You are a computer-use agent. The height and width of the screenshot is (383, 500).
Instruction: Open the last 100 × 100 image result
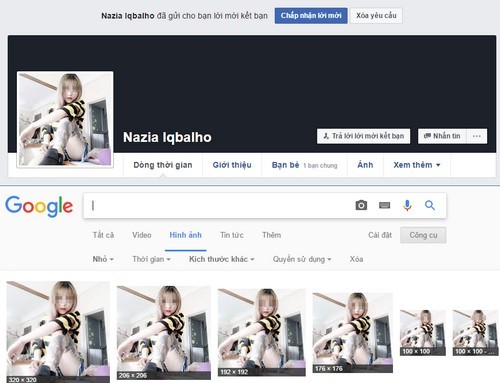475,333
